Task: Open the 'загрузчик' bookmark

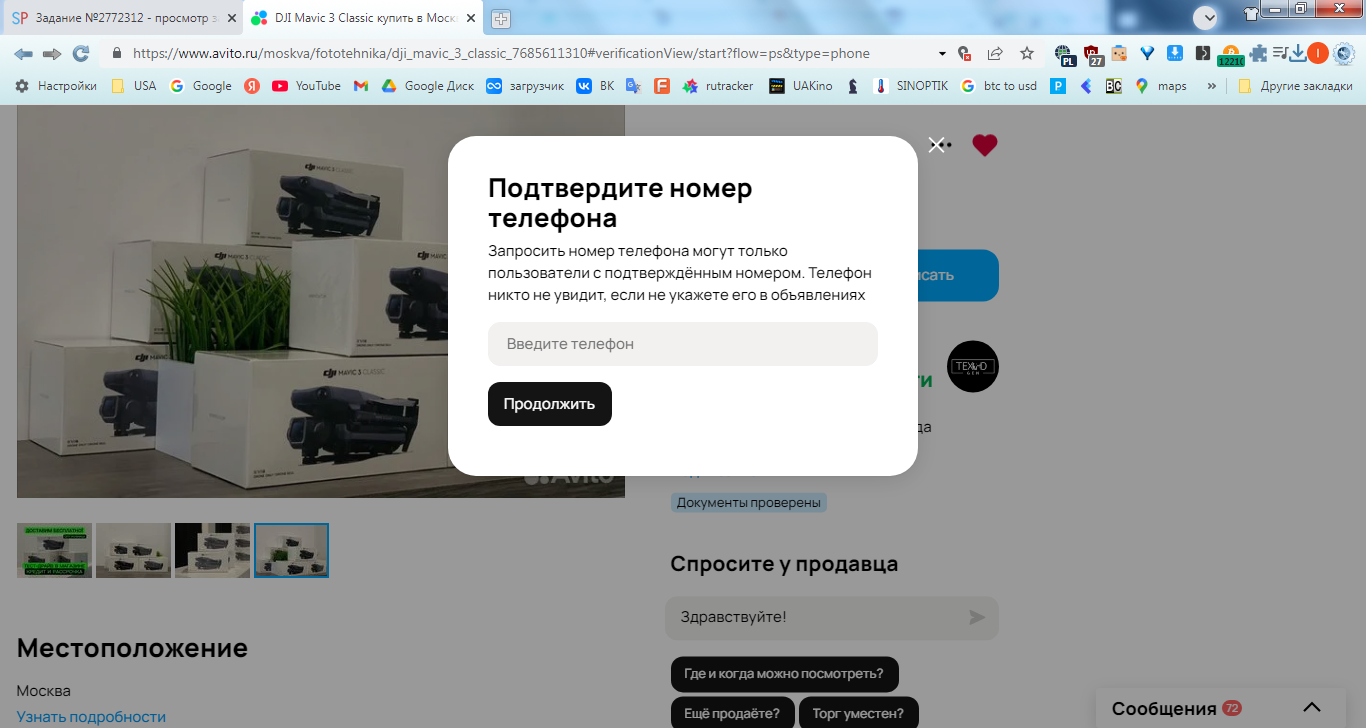Action: tap(525, 86)
